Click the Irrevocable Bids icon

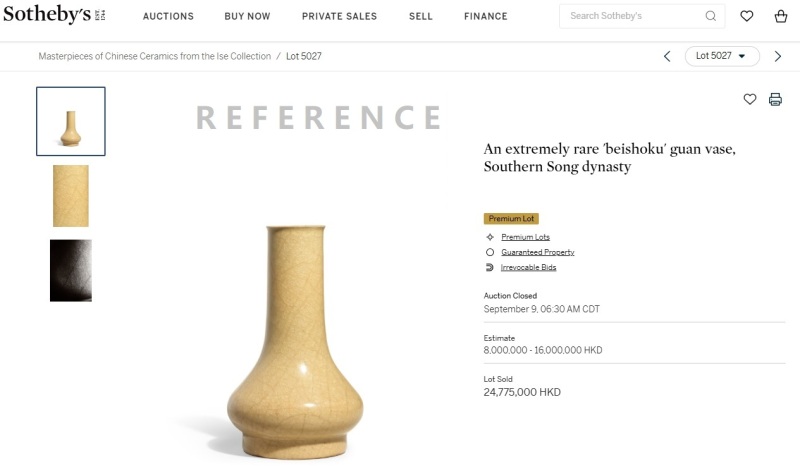point(490,267)
